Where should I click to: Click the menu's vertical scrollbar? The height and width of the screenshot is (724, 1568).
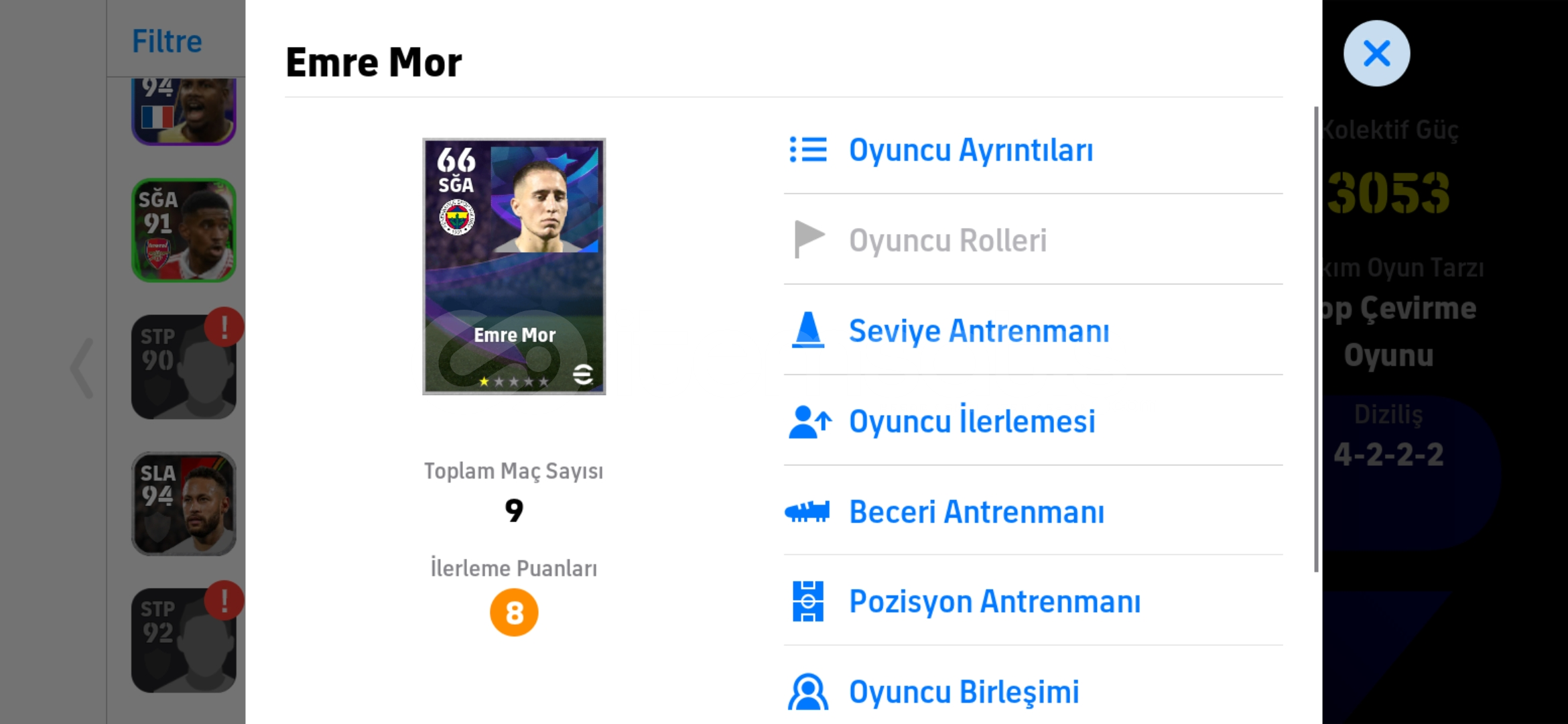coord(1316,339)
